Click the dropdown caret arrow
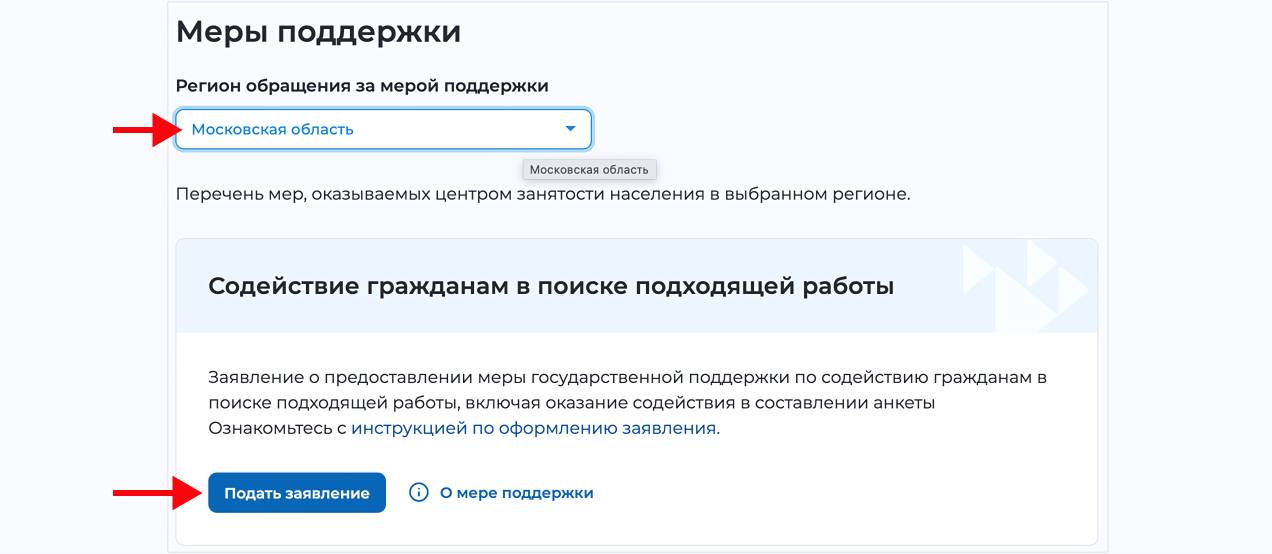 pyautogui.click(x=570, y=129)
